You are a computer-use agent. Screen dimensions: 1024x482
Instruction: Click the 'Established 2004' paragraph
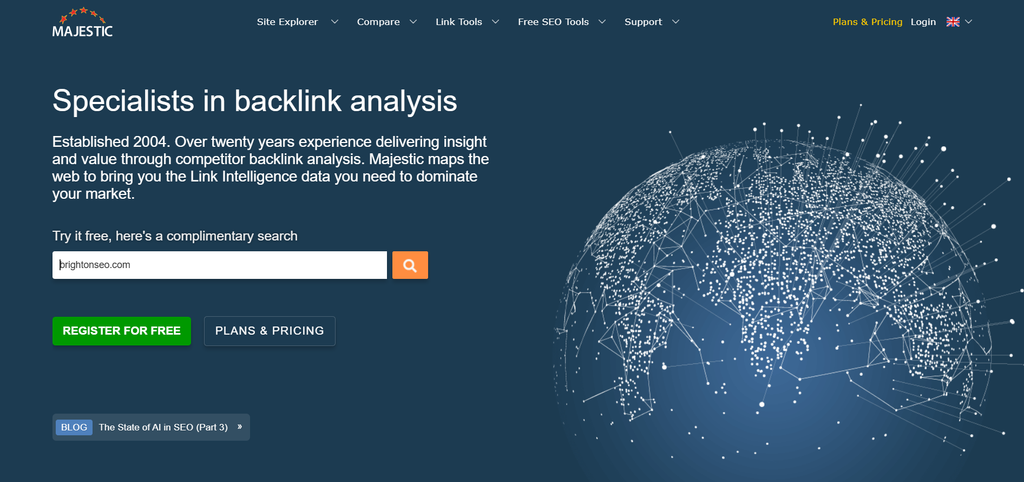point(270,168)
